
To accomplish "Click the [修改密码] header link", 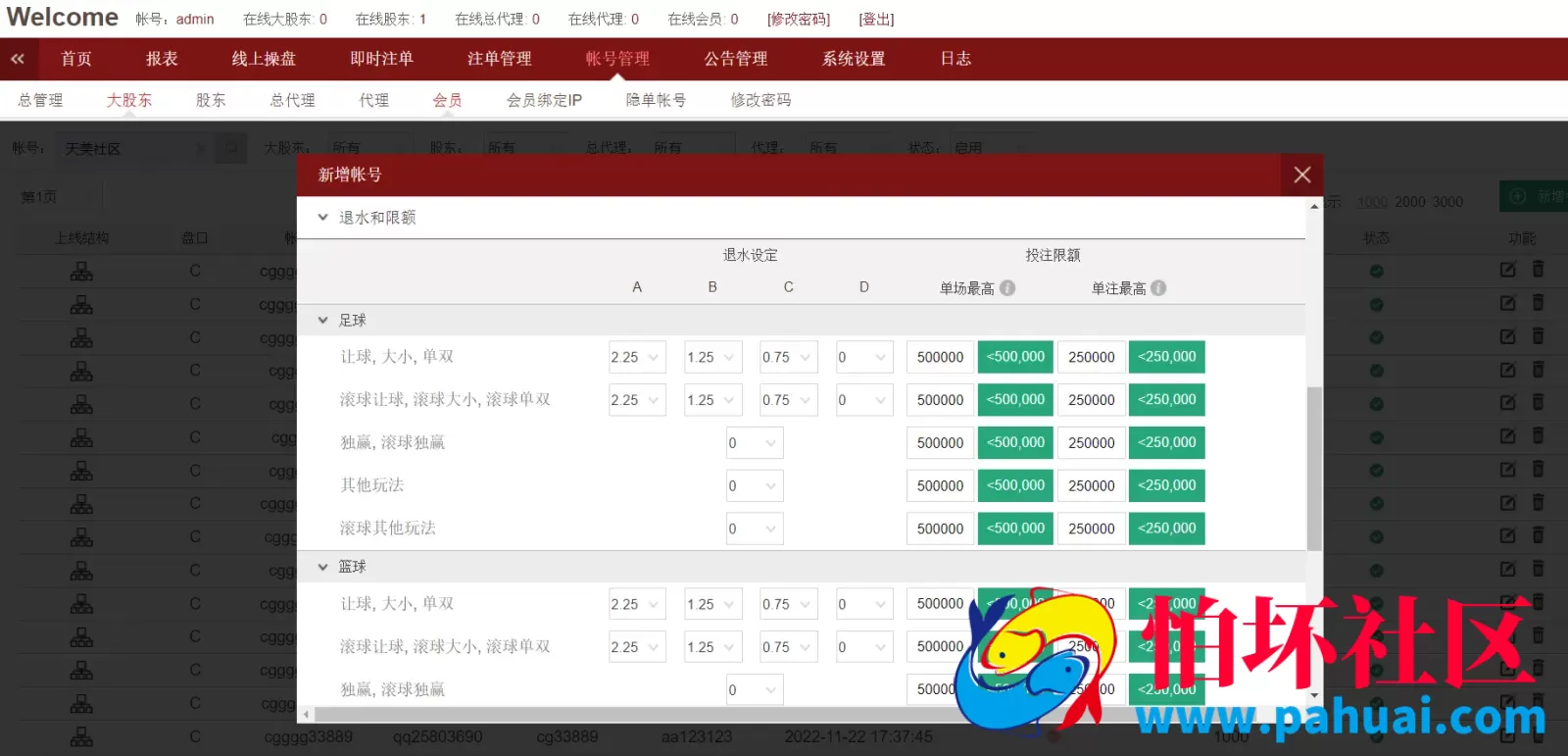I will click(x=799, y=19).
